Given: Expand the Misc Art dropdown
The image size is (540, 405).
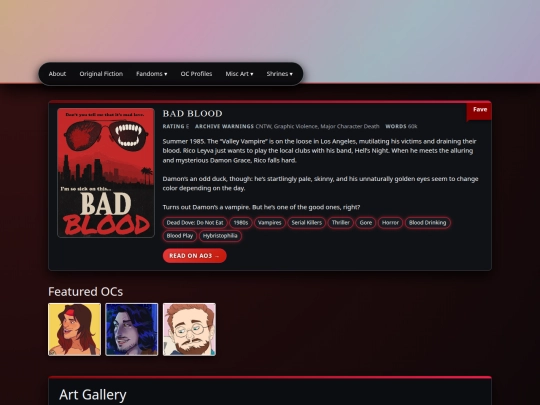Looking at the screenshot, I should click(239, 74).
